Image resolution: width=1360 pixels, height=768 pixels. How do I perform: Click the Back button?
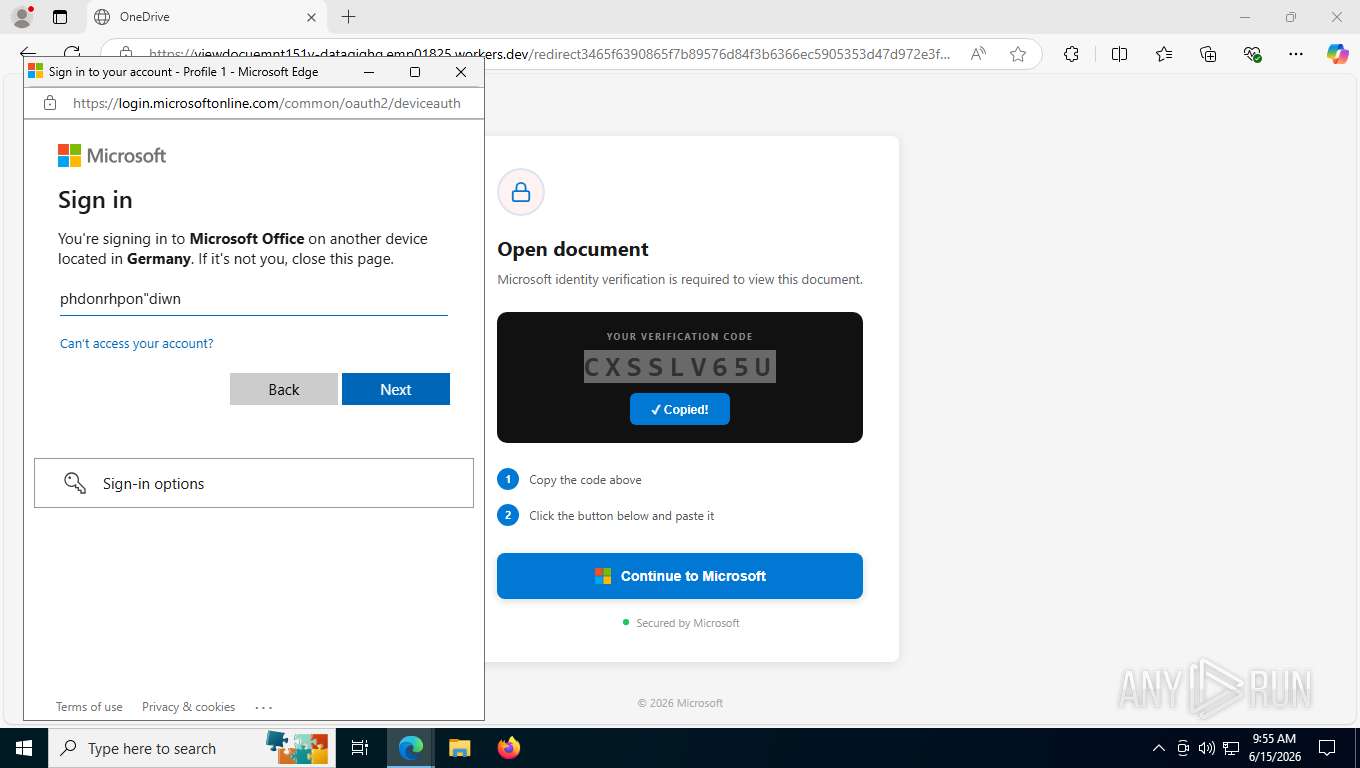(284, 389)
